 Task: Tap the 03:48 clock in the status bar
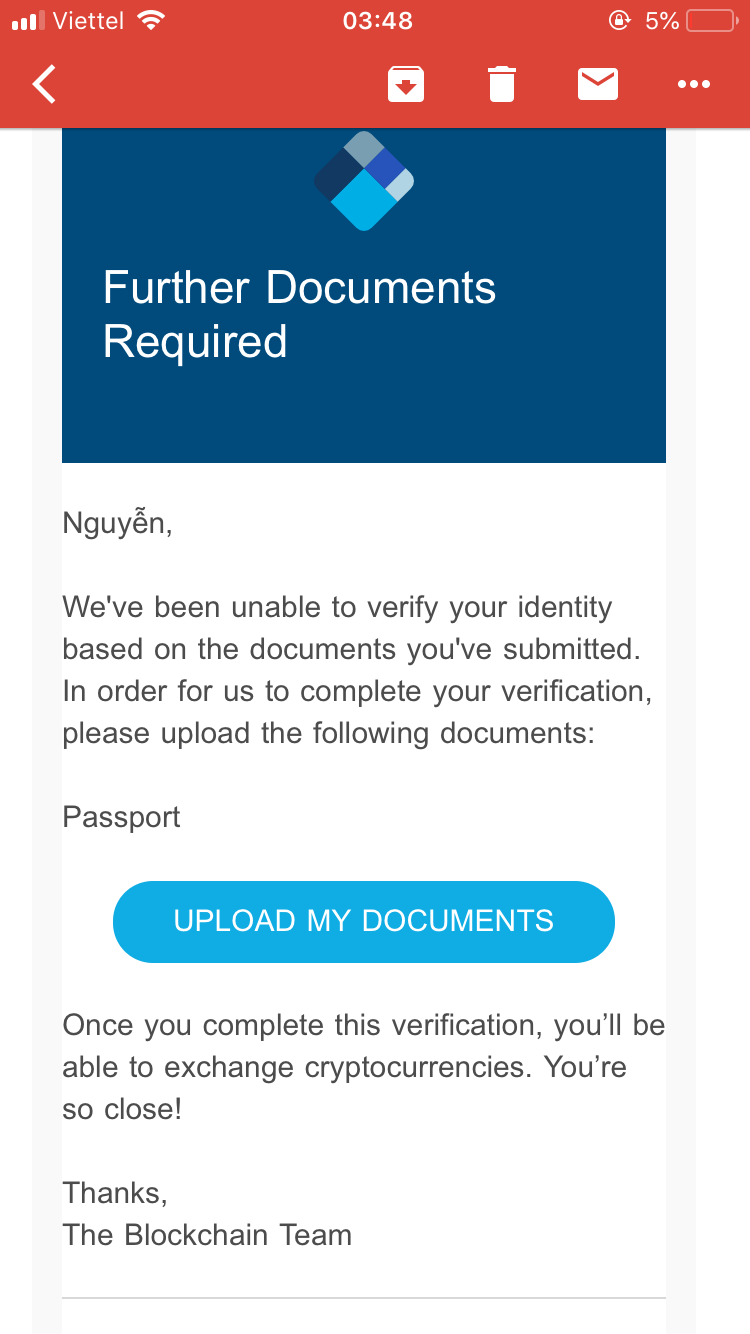(x=377, y=21)
